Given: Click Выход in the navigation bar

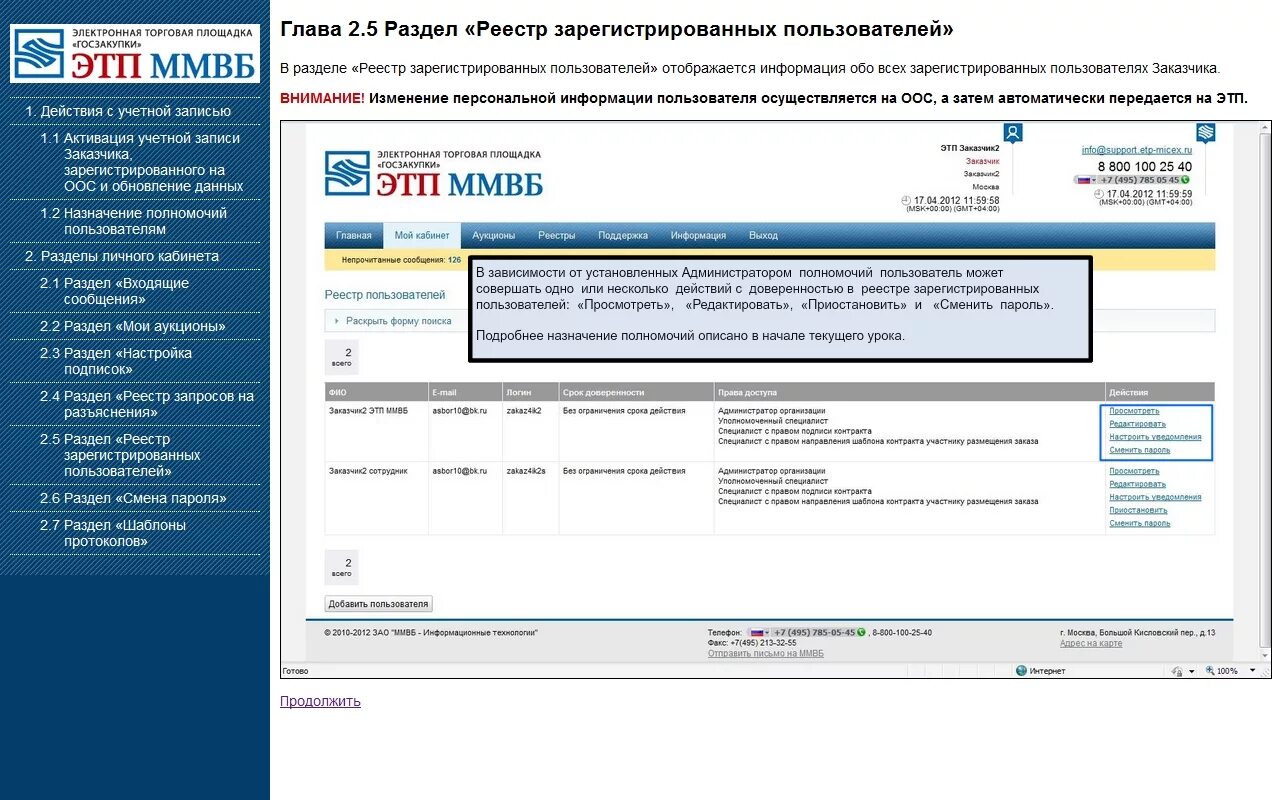Looking at the screenshot, I should coord(763,236).
